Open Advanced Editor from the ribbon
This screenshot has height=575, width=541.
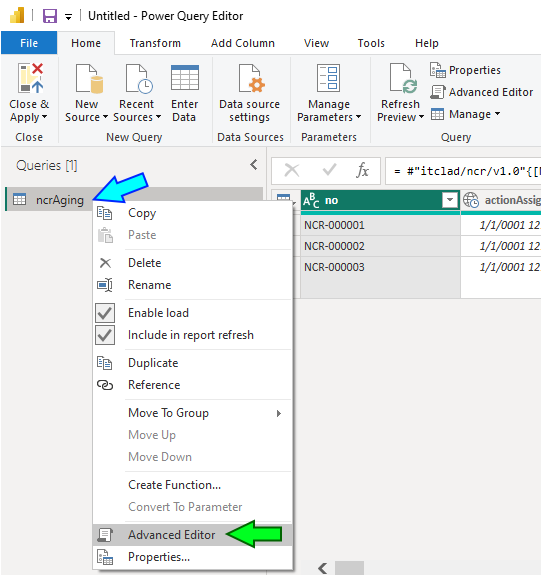click(x=482, y=92)
